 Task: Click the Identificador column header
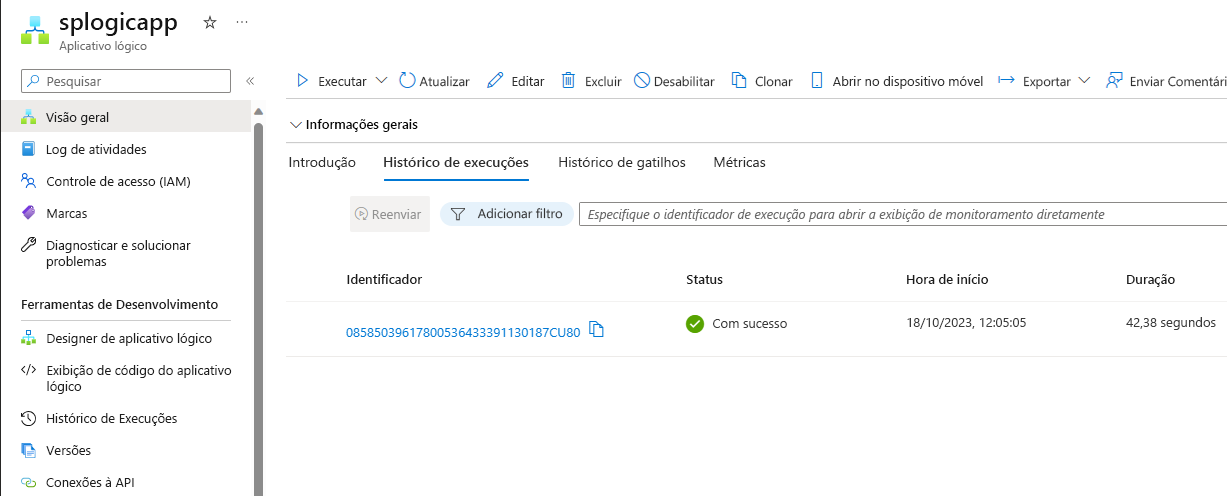[x=384, y=280]
